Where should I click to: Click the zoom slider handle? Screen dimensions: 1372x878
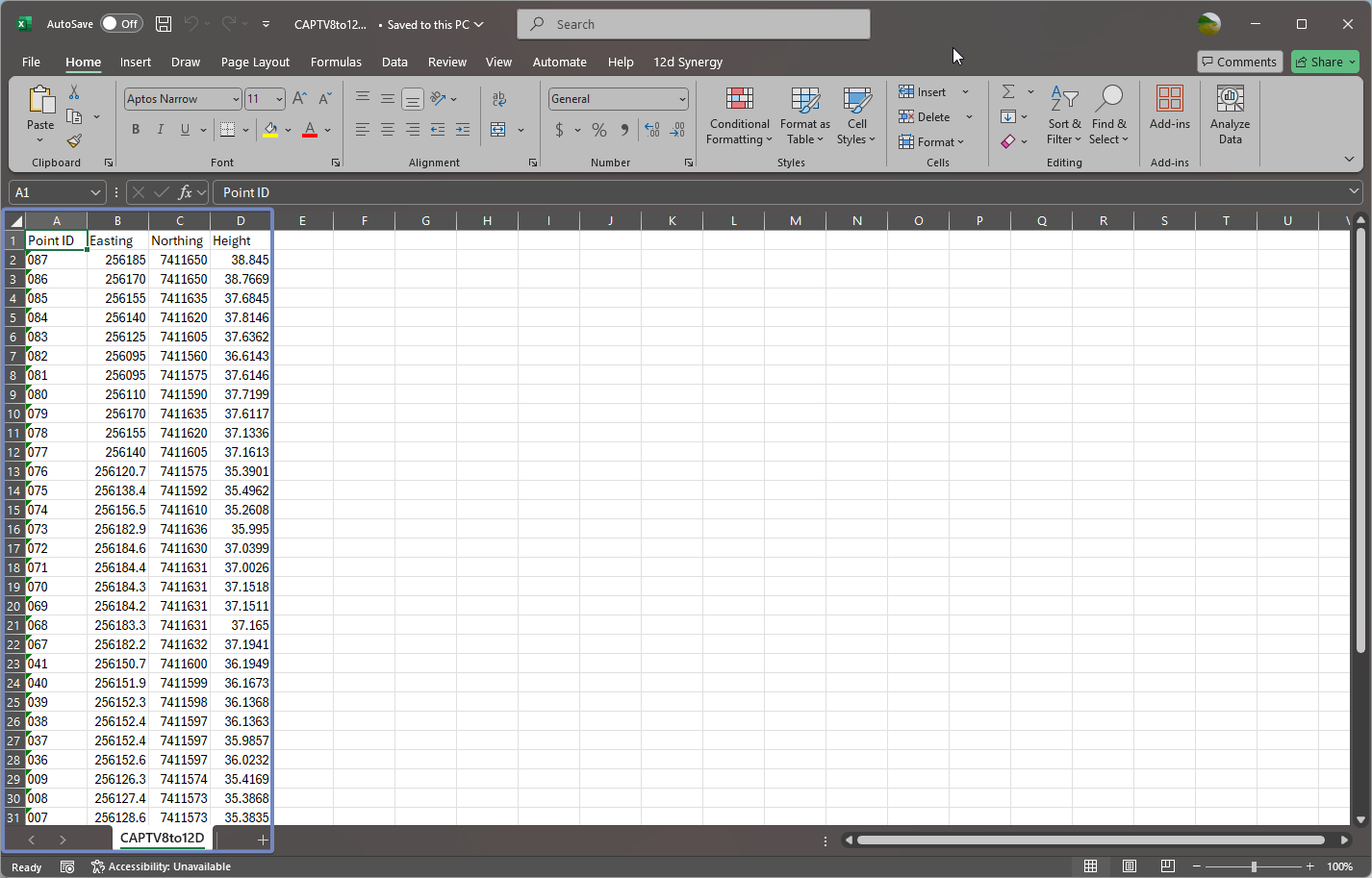[1253, 866]
